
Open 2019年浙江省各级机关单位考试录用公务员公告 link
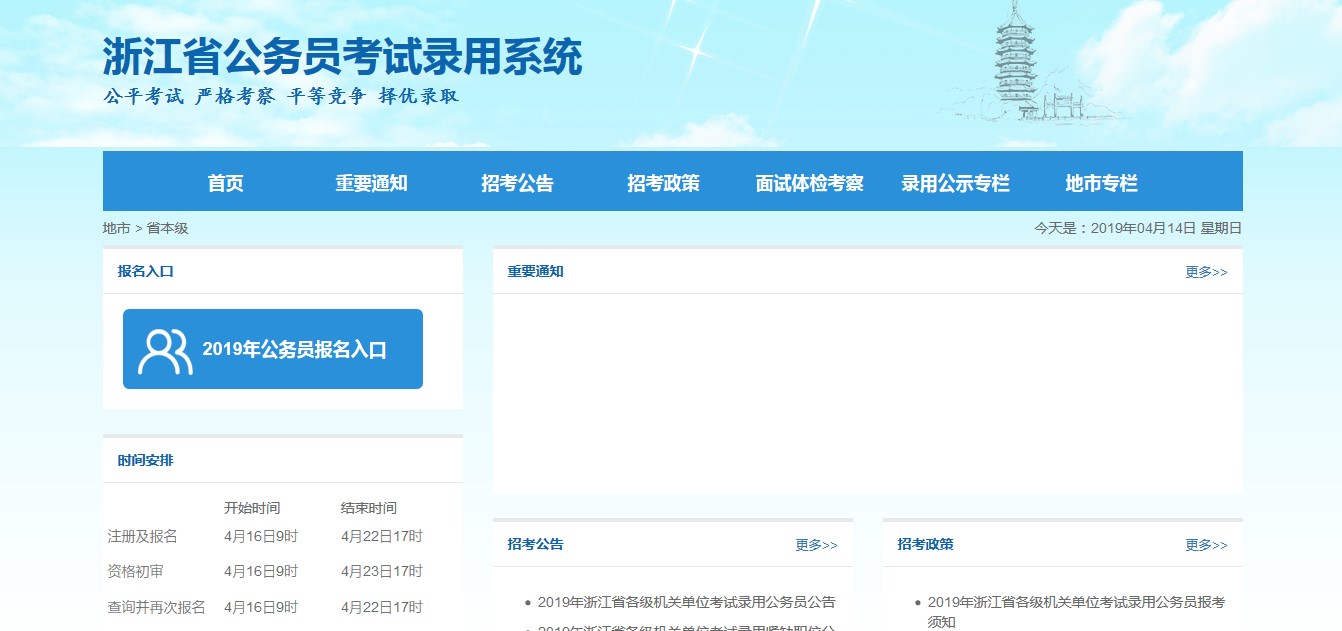pyautogui.click(x=686, y=602)
